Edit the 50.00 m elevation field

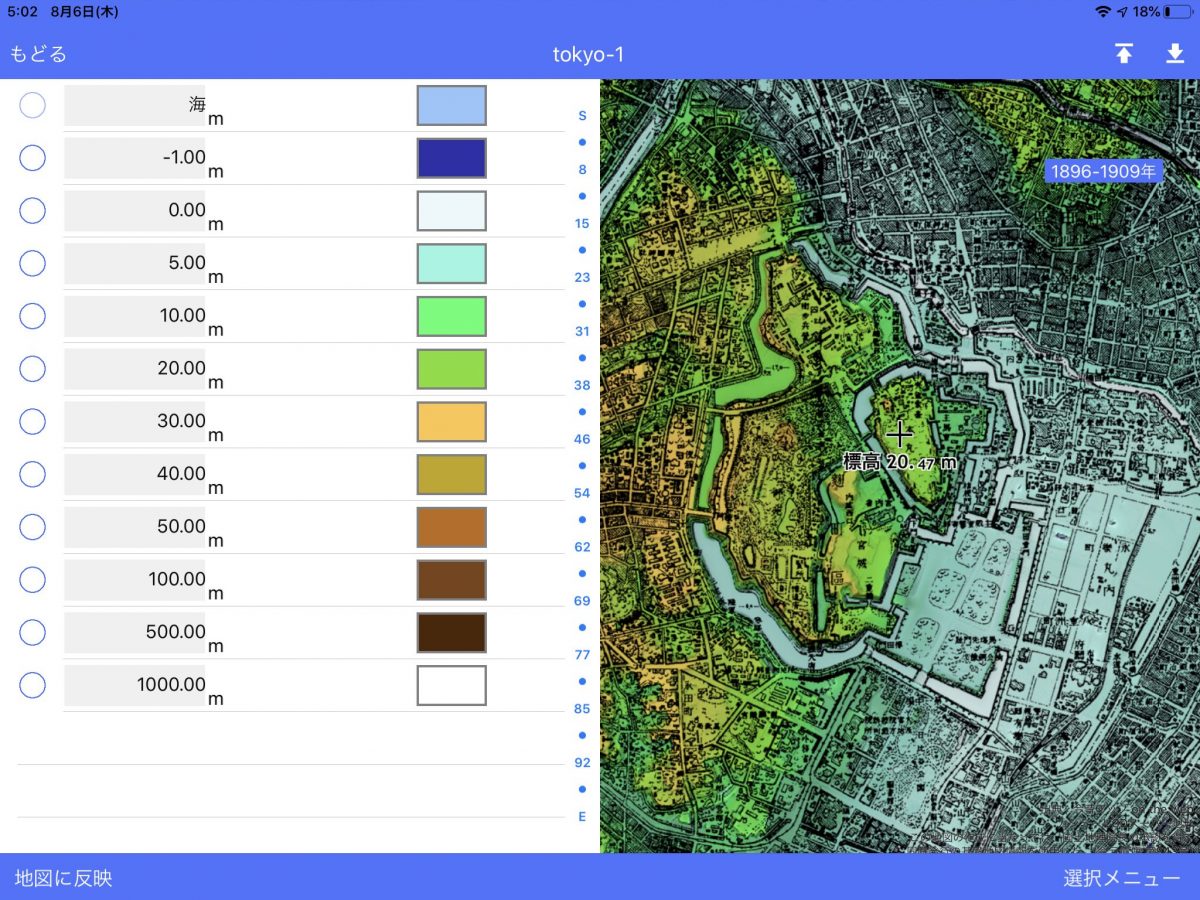tap(135, 527)
